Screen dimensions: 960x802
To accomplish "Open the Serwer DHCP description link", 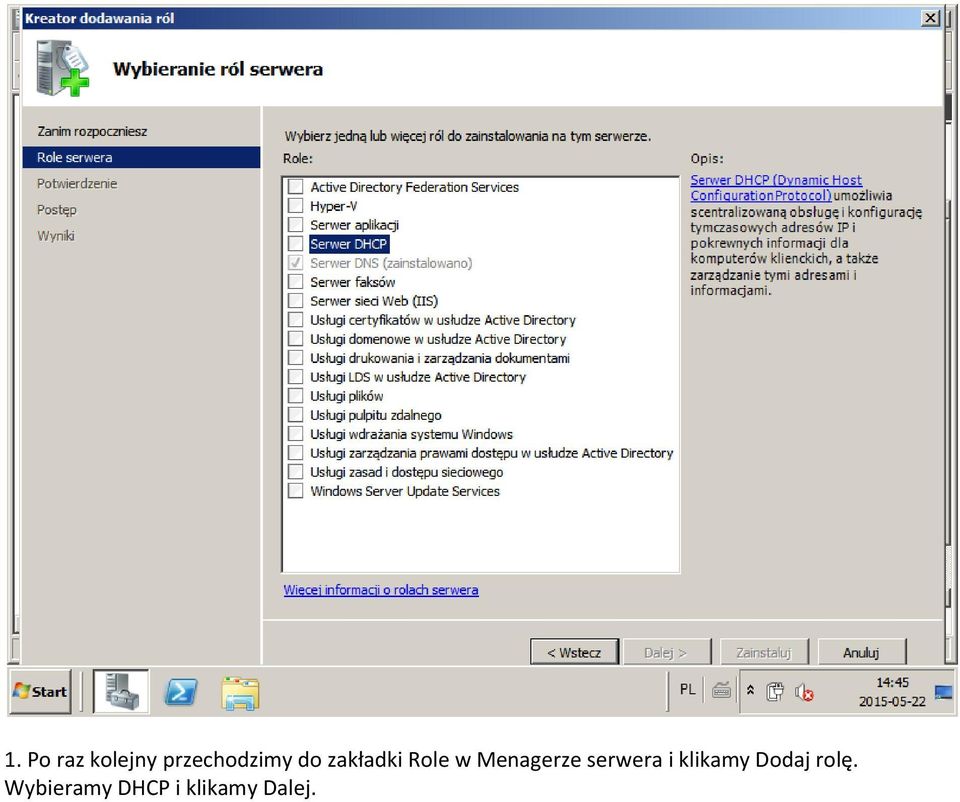I will [776, 187].
